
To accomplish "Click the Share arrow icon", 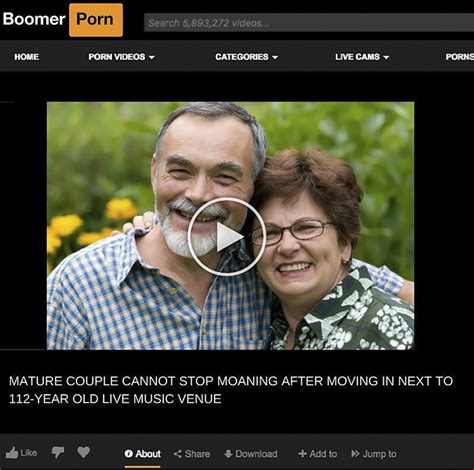I will click(x=178, y=454).
